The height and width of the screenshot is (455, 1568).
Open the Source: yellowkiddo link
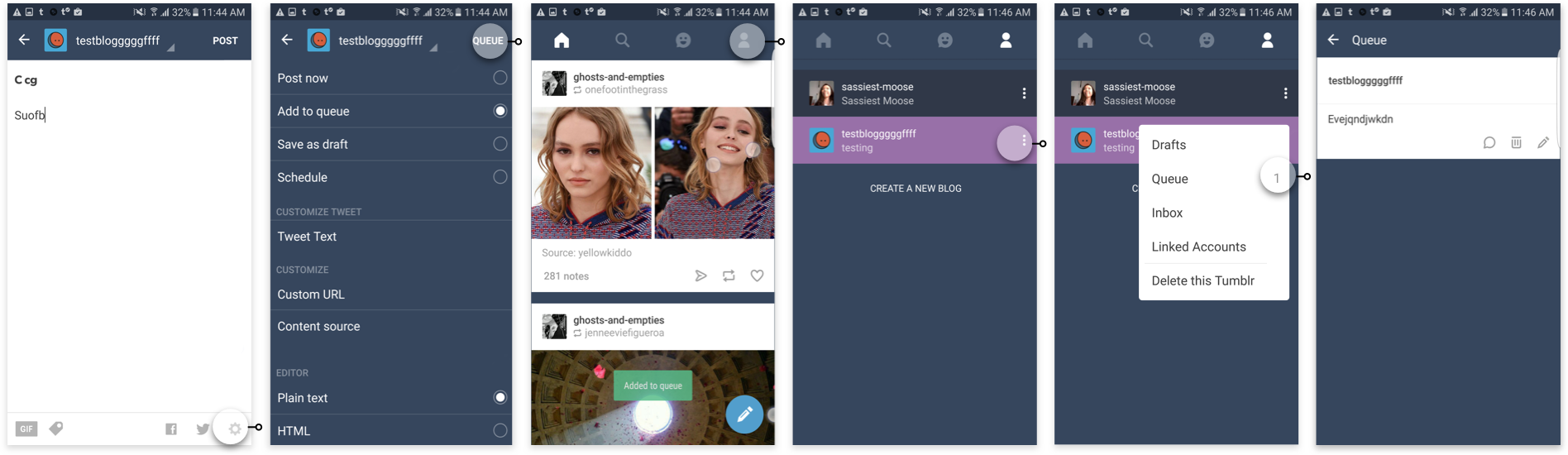coord(586,253)
